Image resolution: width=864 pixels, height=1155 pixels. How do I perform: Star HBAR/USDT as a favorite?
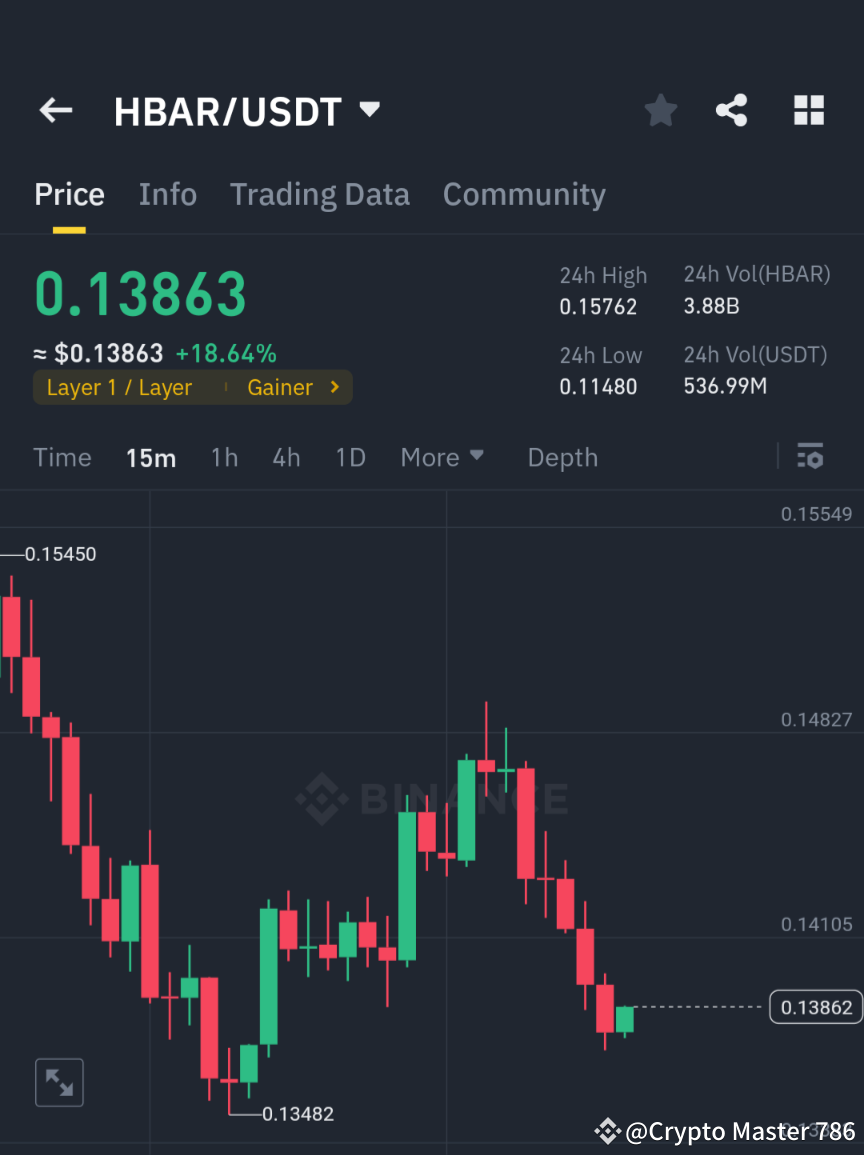click(x=660, y=110)
